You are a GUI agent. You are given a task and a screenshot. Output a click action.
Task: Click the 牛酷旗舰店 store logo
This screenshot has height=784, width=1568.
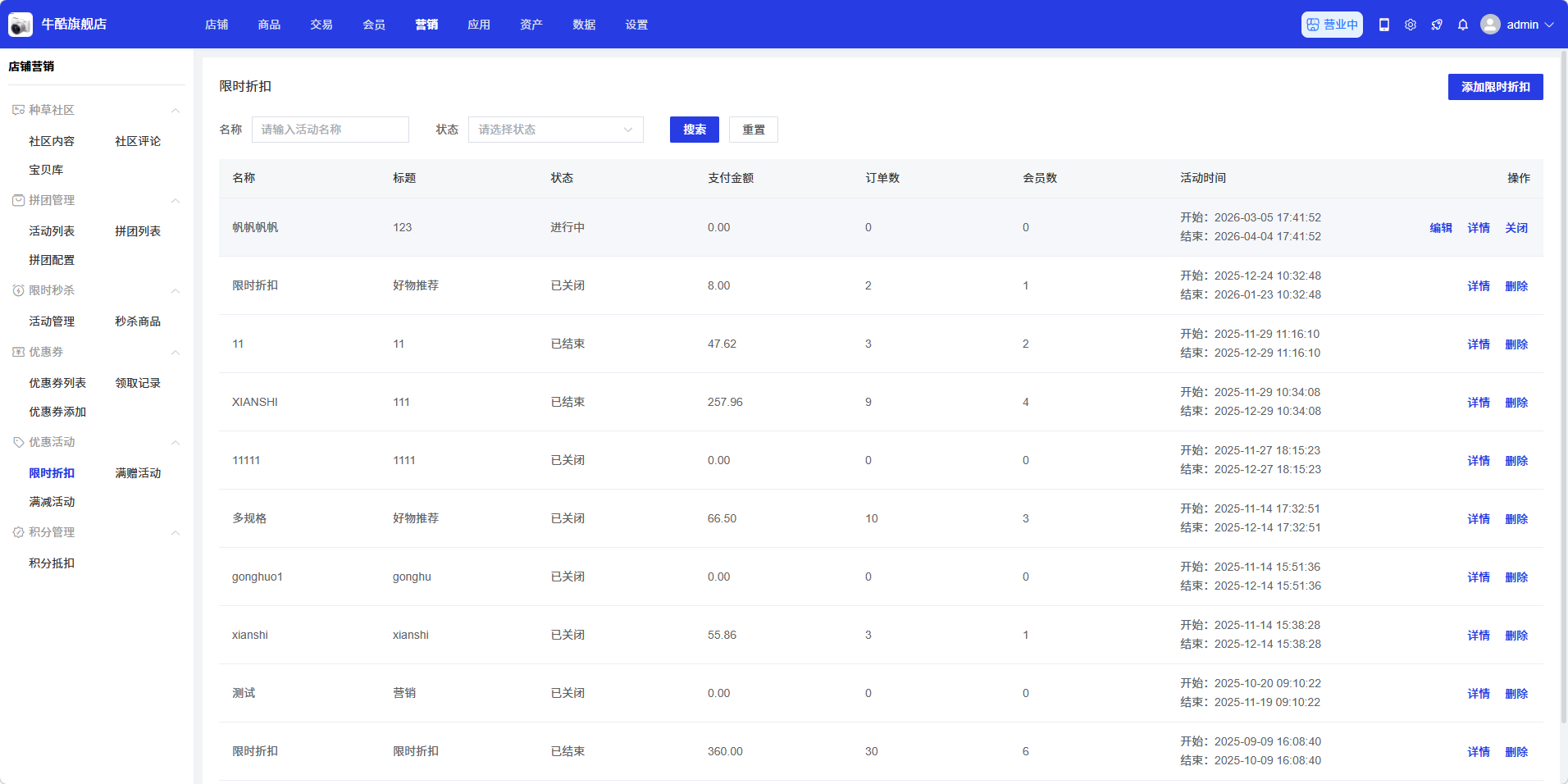[x=21, y=25]
